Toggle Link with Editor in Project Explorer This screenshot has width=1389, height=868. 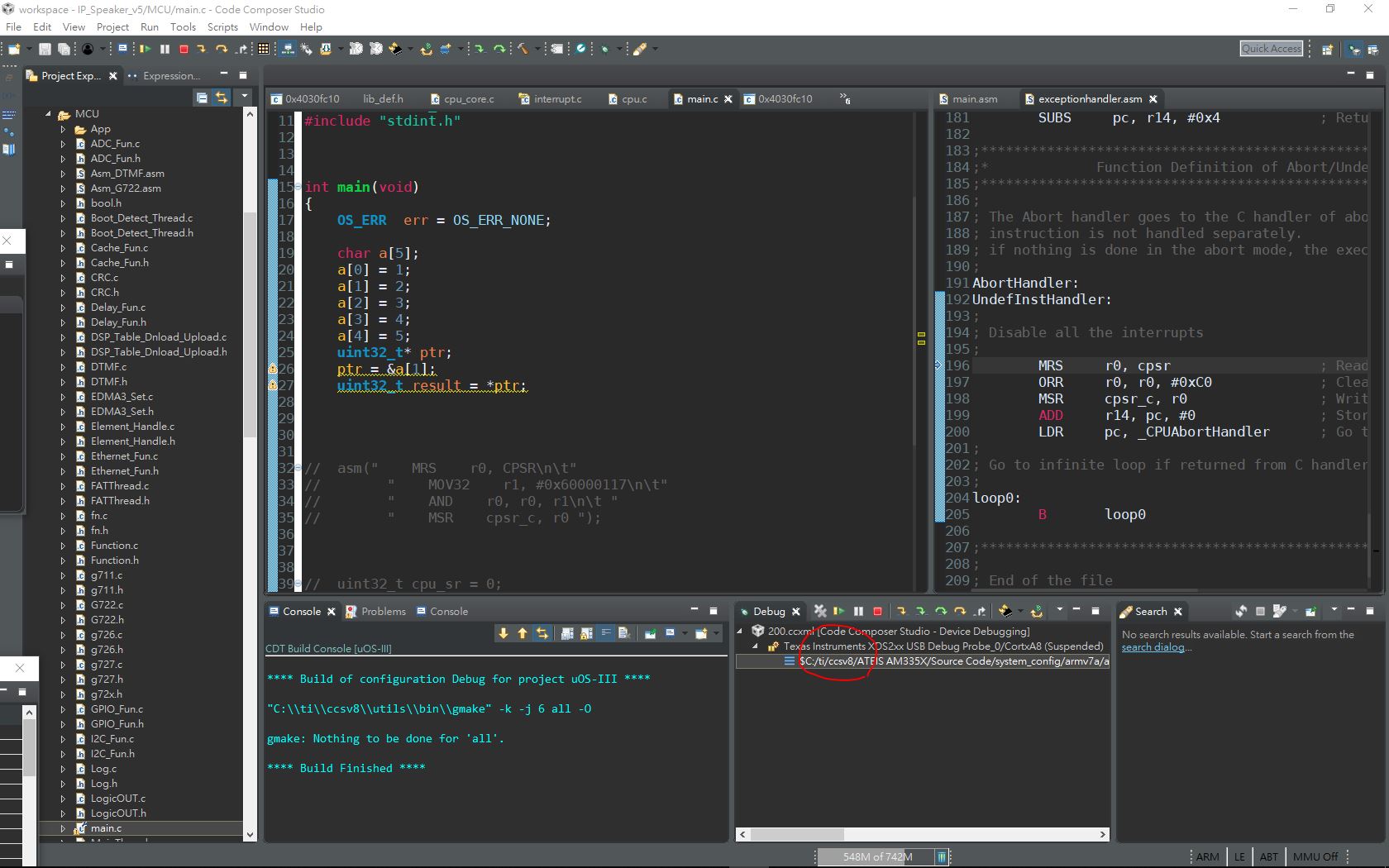pyautogui.click(x=222, y=98)
